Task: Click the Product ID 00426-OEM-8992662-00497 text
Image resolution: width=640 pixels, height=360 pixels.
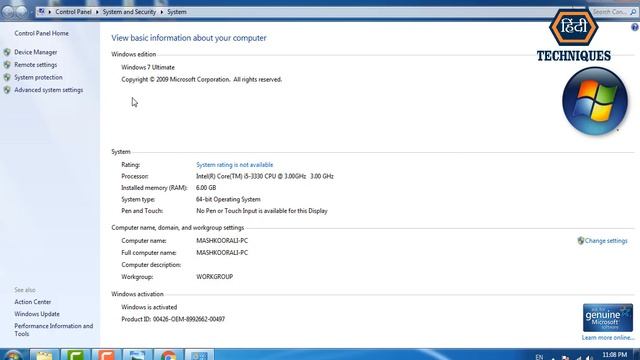Action: pyautogui.click(x=173, y=319)
